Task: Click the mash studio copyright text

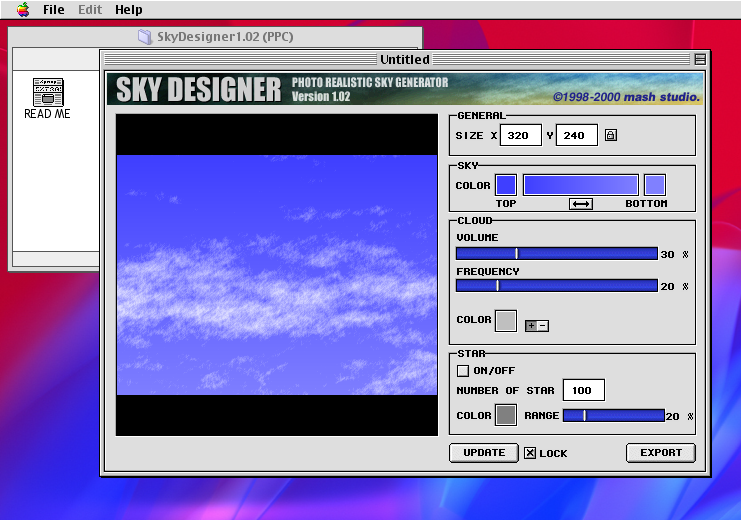Action: 626,97
